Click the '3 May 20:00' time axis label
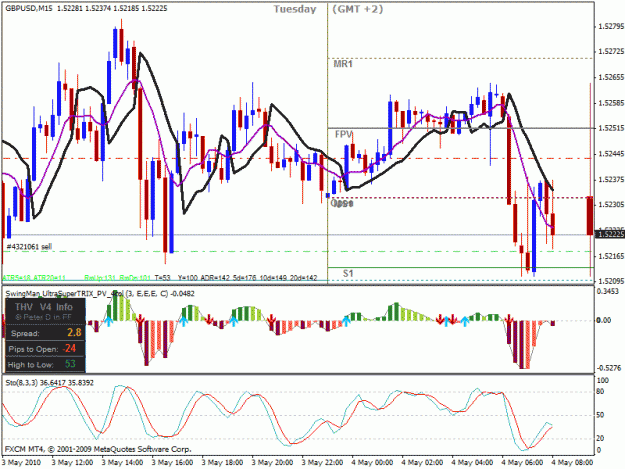Viewport: 625px width, 469px height. [x=273, y=463]
